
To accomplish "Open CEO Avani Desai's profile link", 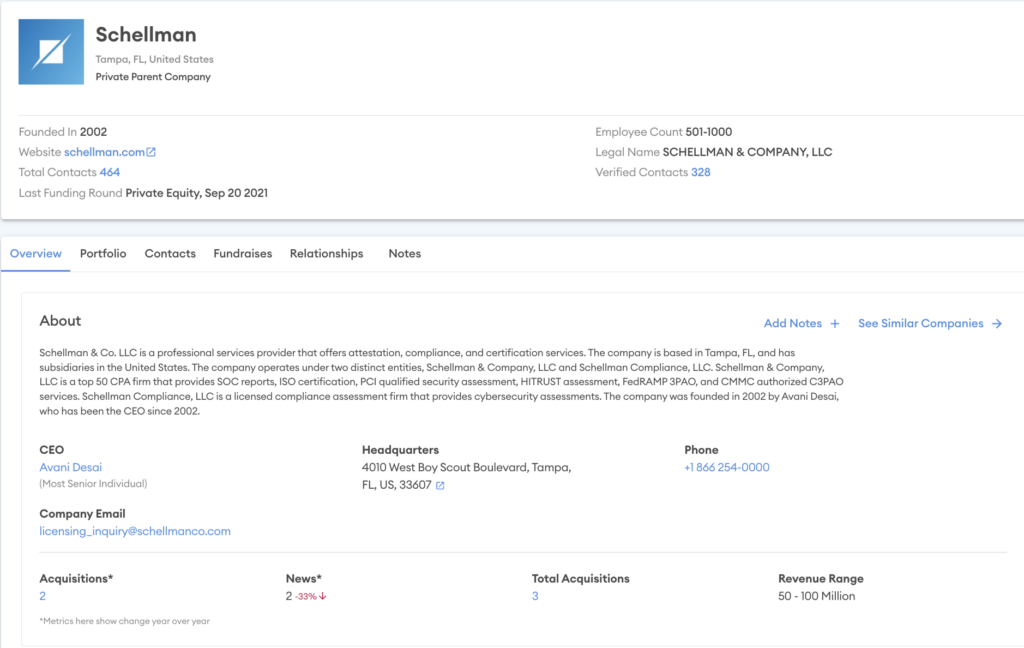I will click(71, 467).
